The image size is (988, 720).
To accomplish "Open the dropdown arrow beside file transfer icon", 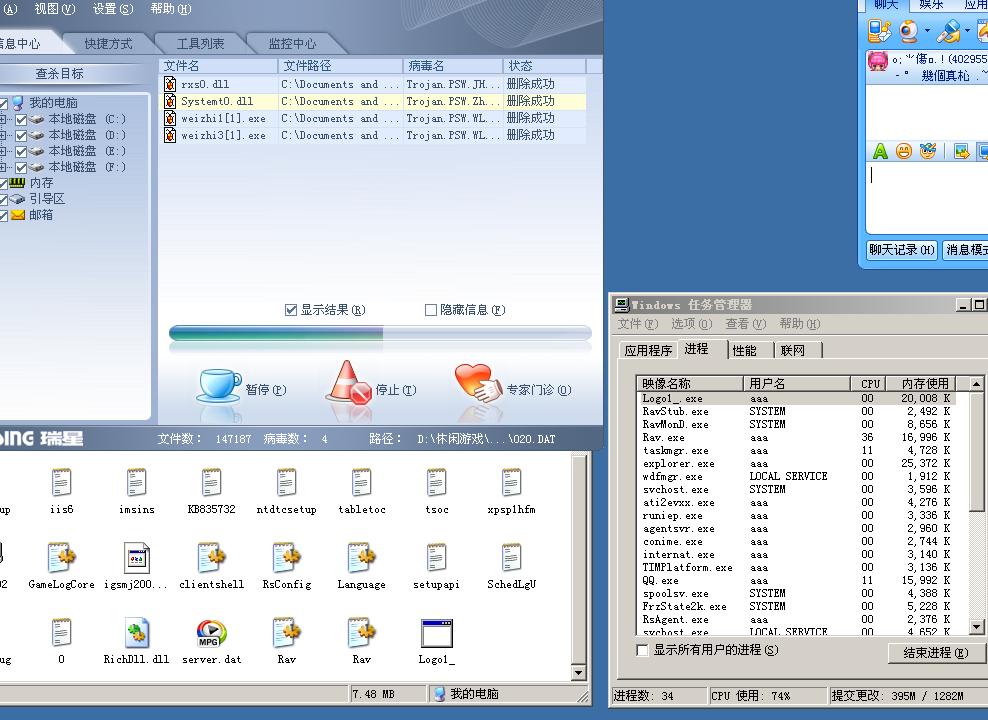I will click(x=967, y=30).
